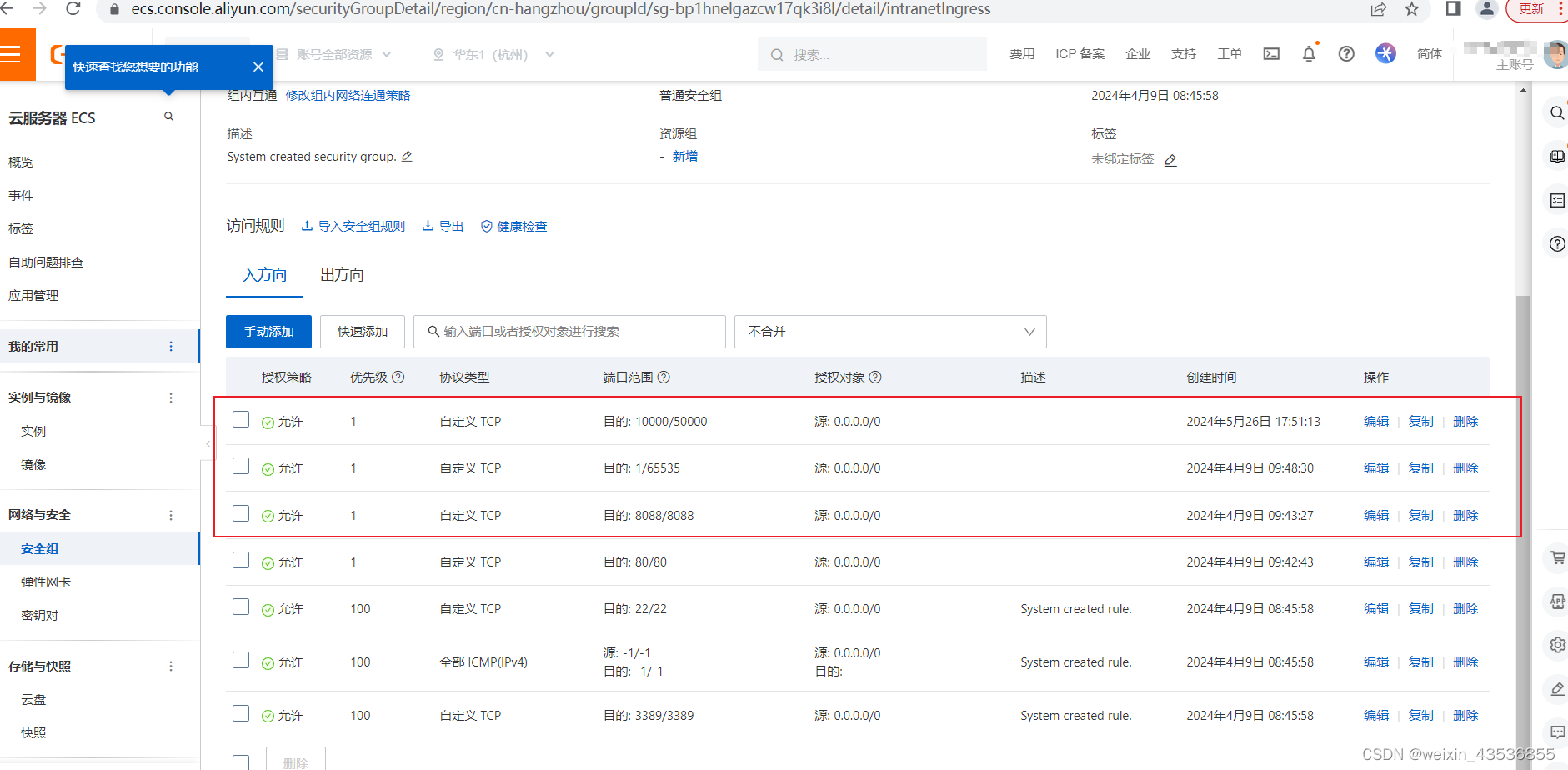
Task: Open options menu for 网络与安全
Action: [171, 515]
